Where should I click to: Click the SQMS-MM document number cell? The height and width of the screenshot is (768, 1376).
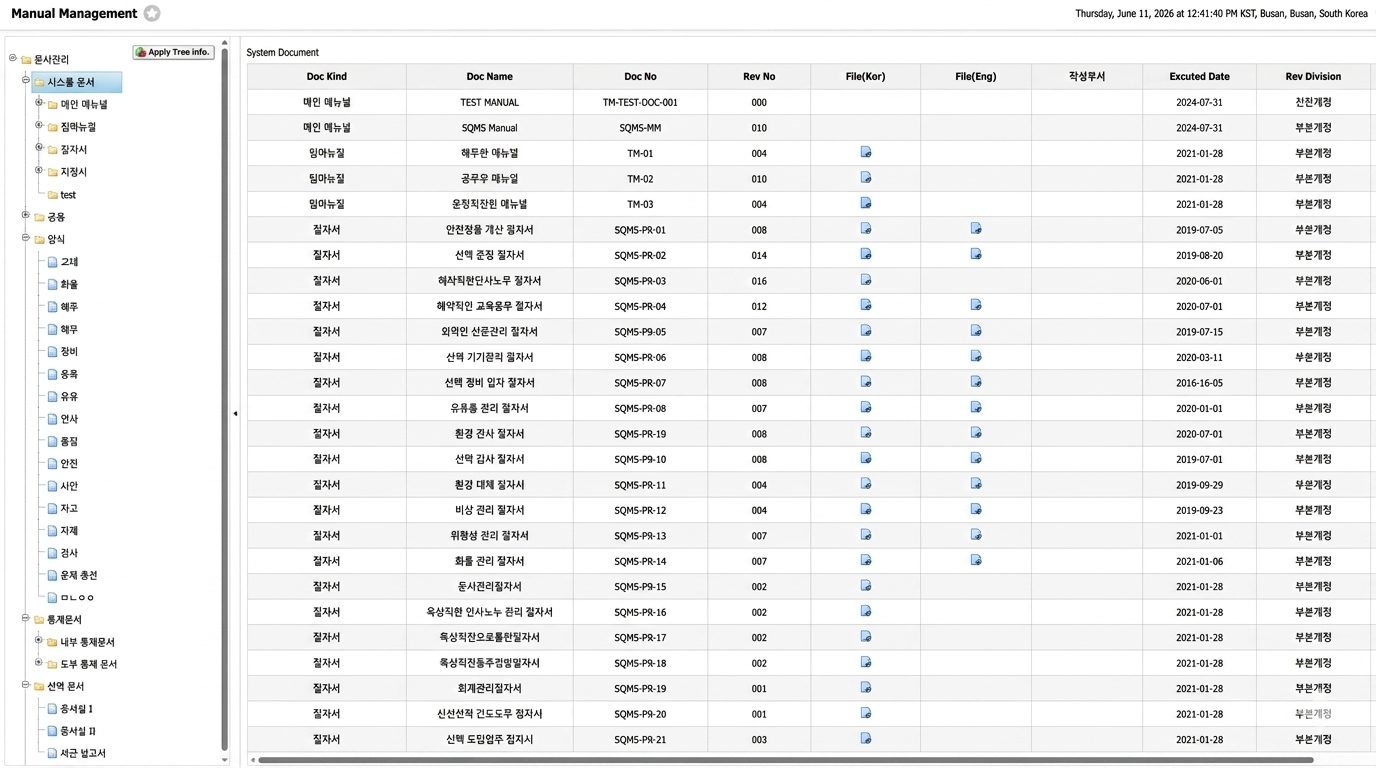click(x=641, y=128)
